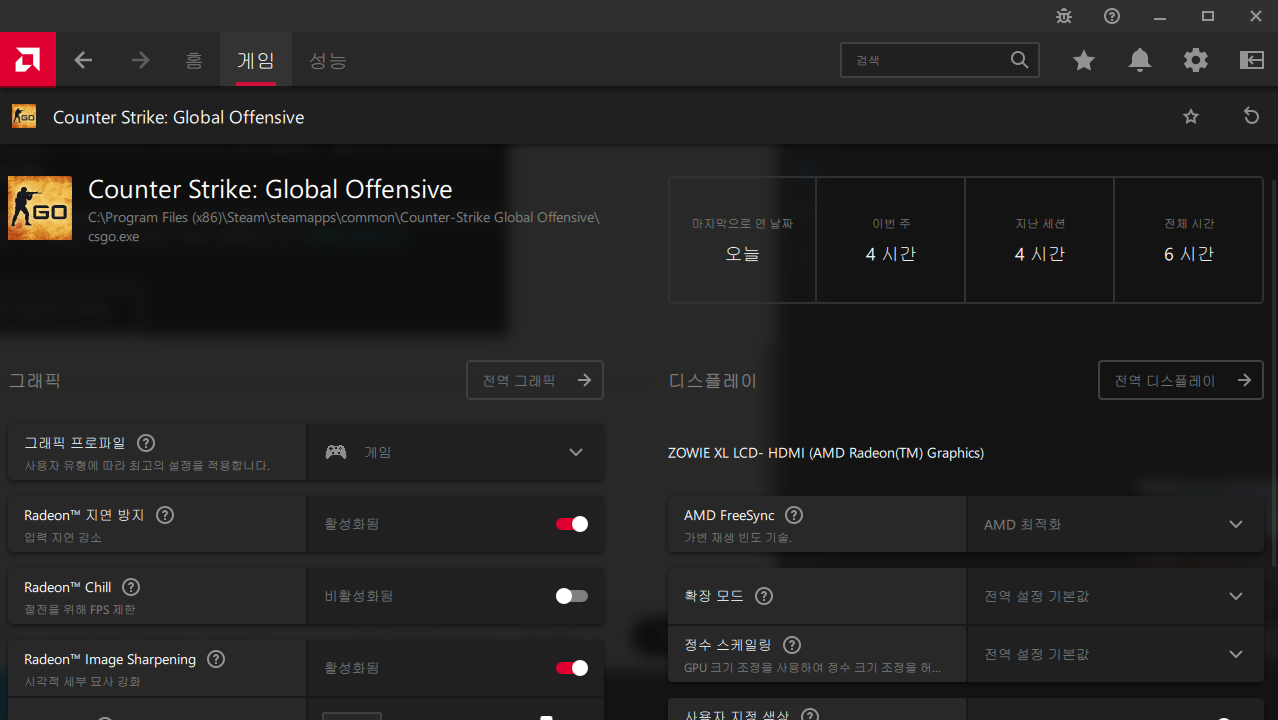Disable Radeon 지연 방지 toggle
Image resolution: width=1278 pixels, height=720 pixels.
pos(572,524)
